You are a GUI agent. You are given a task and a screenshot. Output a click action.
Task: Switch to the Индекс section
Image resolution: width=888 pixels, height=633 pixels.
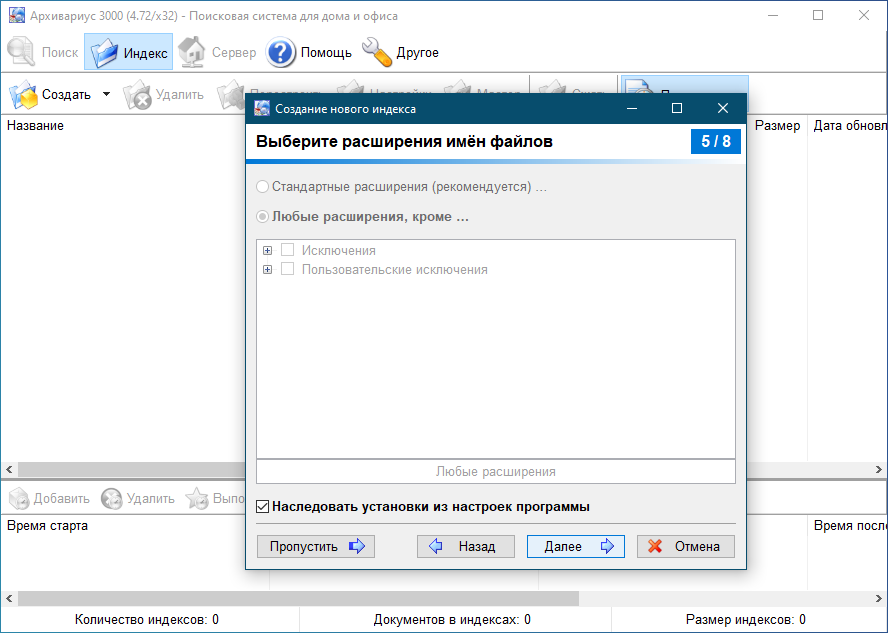(129, 52)
